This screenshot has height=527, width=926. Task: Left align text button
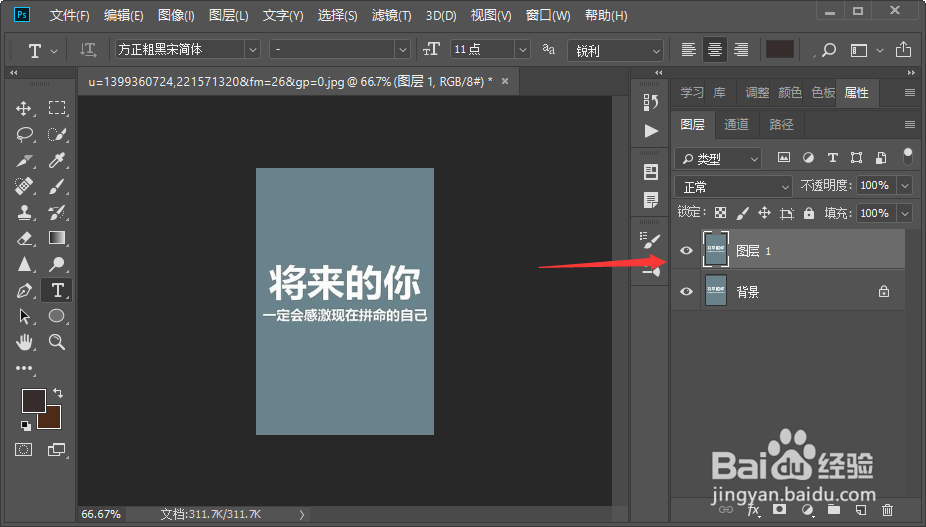(689, 50)
